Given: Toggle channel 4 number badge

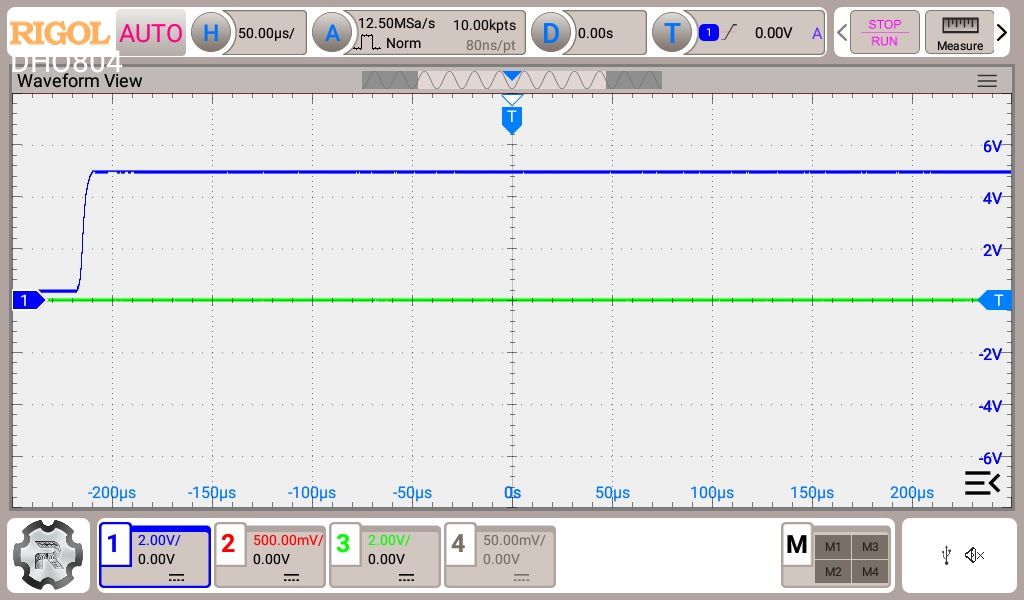Looking at the screenshot, I should [458, 543].
